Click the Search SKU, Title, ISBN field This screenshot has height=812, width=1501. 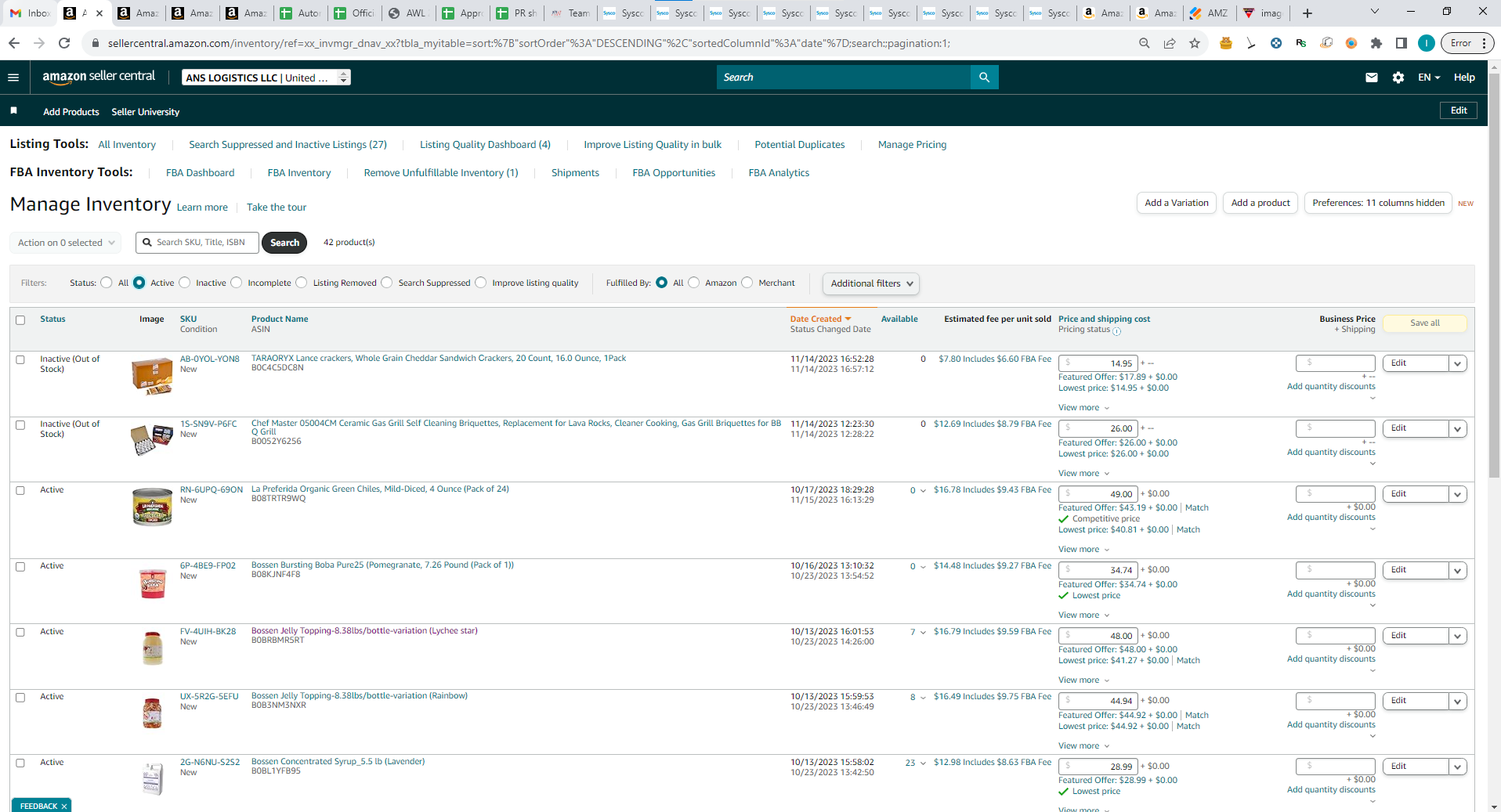pos(197,243)
